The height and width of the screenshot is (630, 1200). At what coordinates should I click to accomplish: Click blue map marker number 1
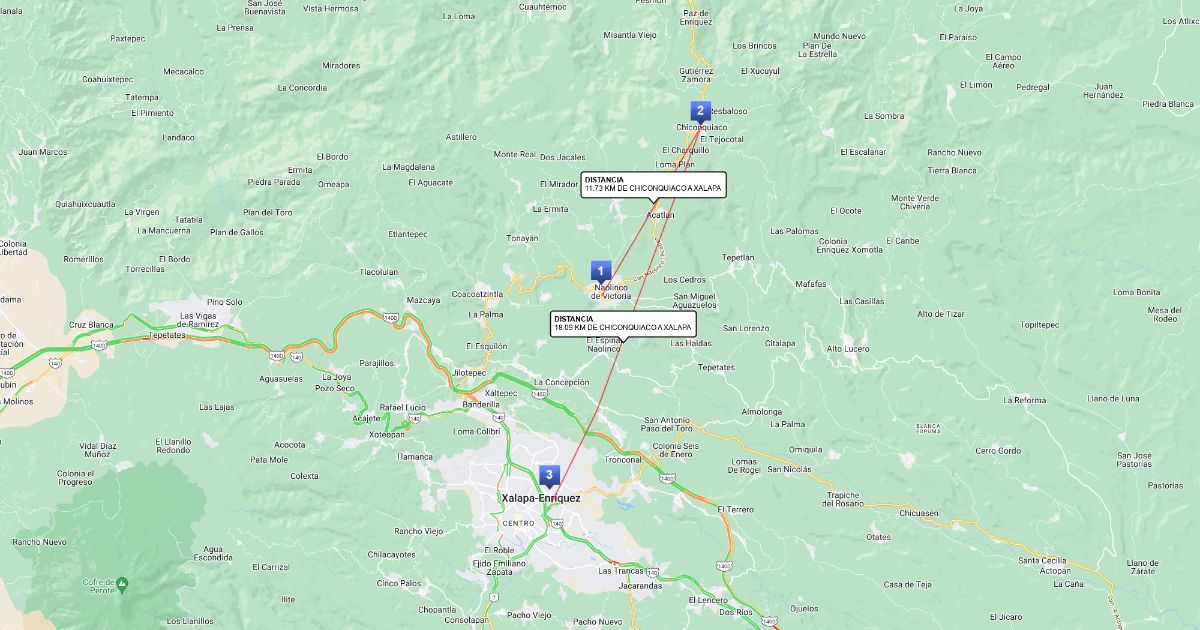(600, 270)
